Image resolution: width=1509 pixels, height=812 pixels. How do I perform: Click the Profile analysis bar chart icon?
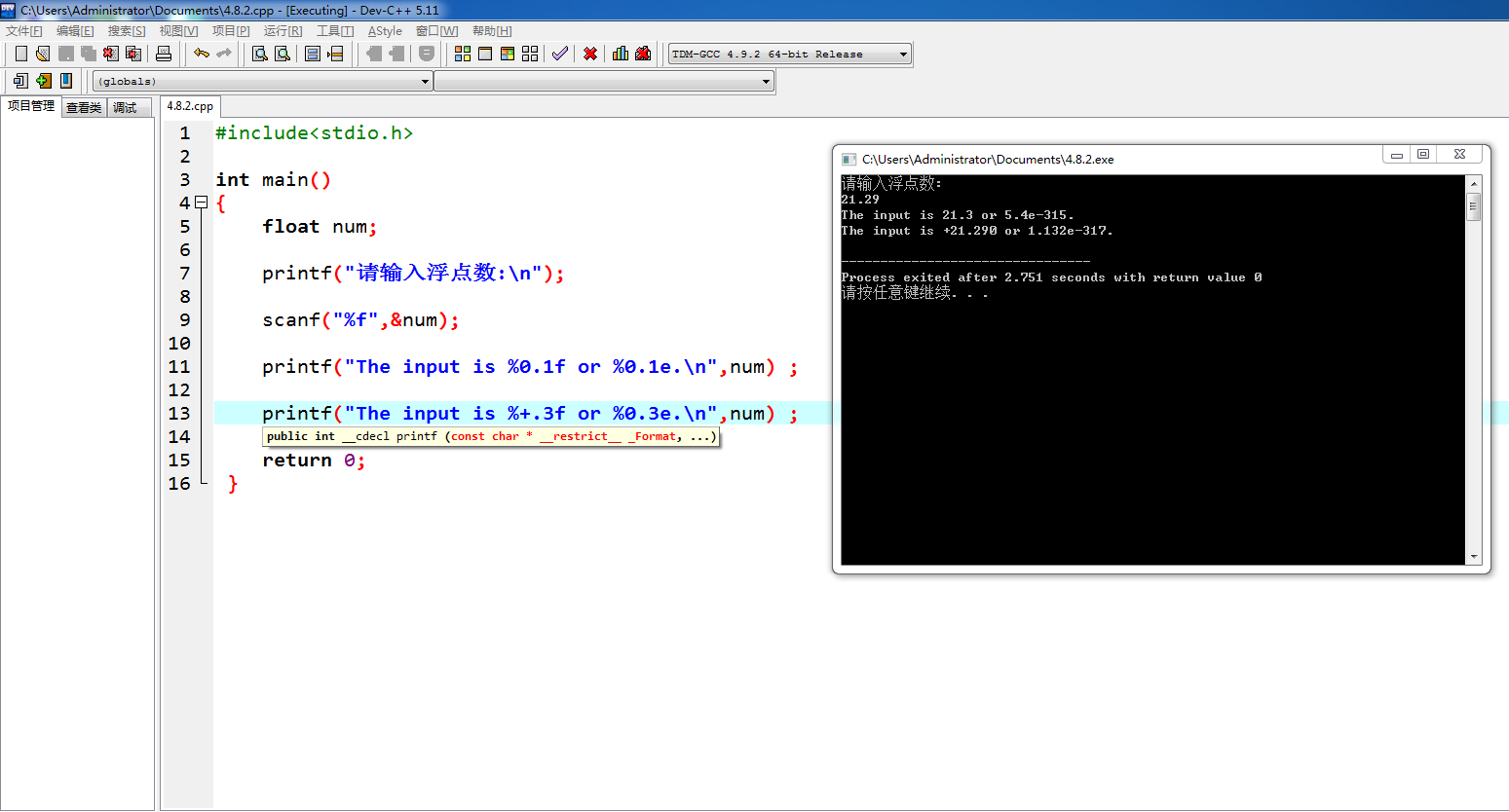[621, 54]
